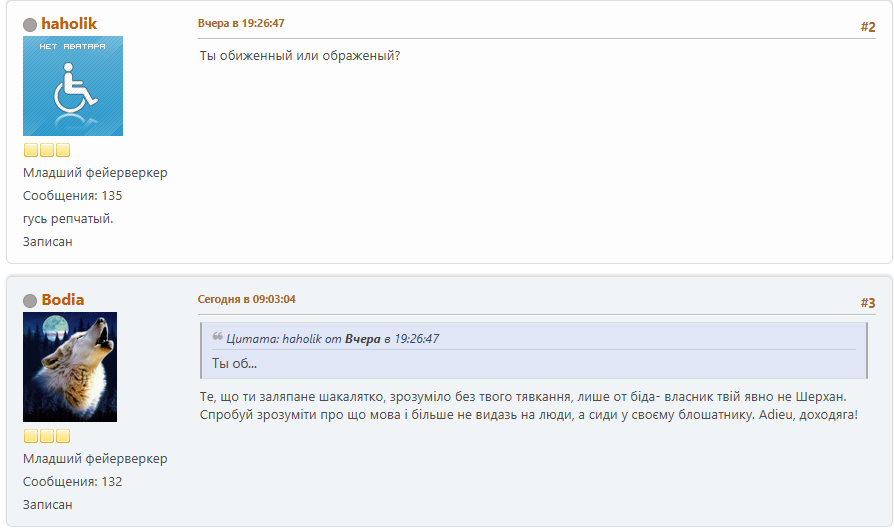894x528 pixels.
Task: Click the truncated quote text 'Ты об...'
Action: pyautogui.click(x=234, y=364)
